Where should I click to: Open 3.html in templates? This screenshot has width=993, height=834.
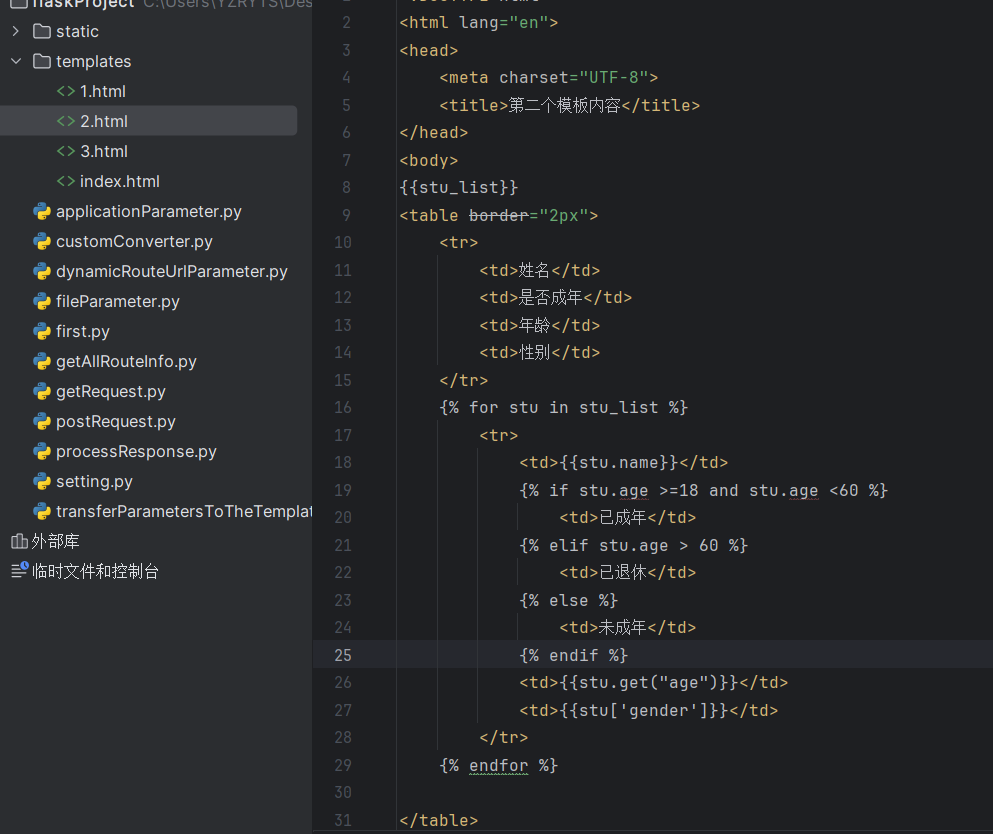pos(104,151)
